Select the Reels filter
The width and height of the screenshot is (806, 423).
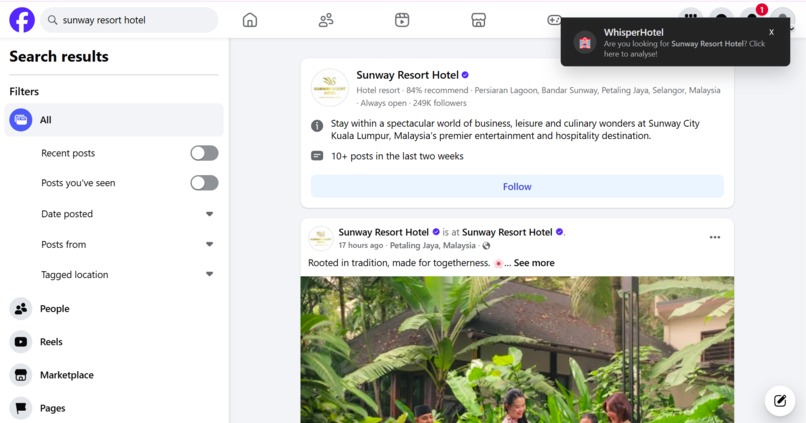(114, 342)
